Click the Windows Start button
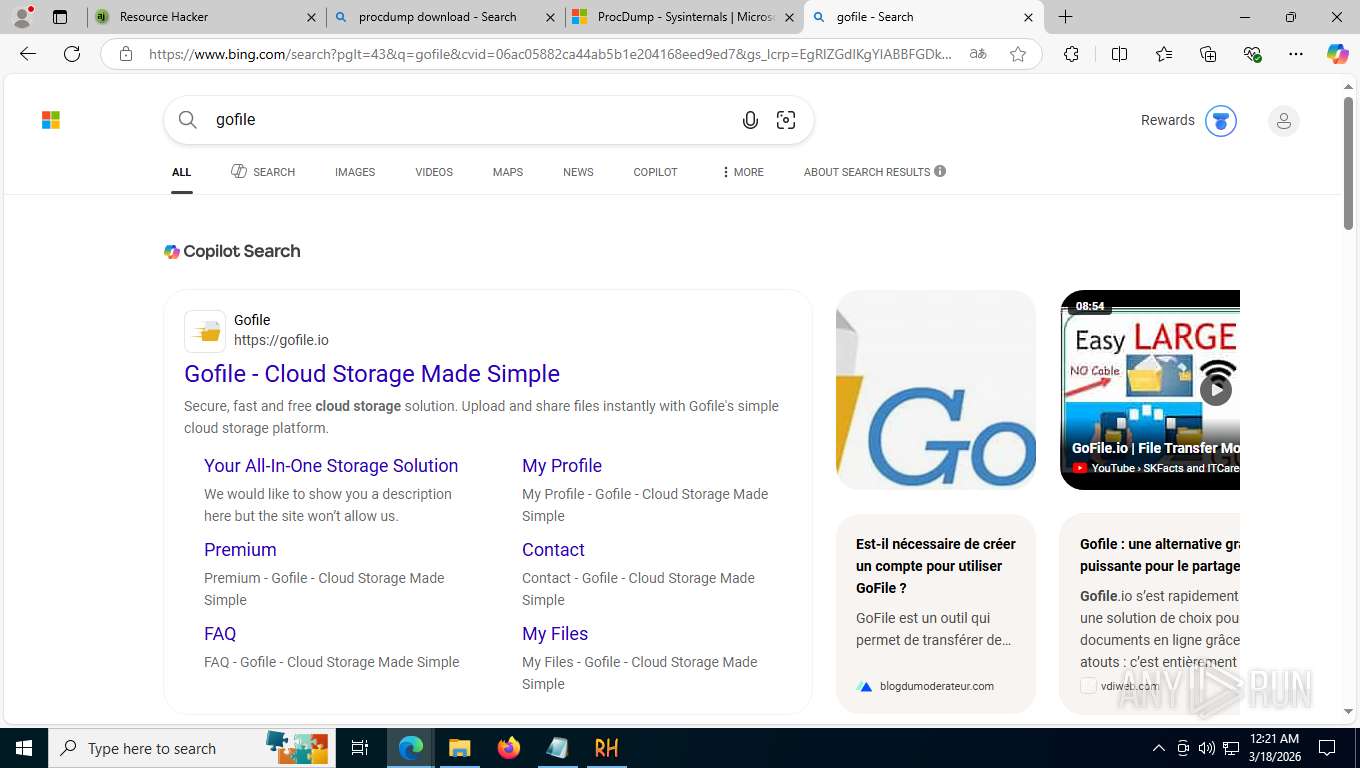The image size is (1360, 768). click(x=24, y=748)
